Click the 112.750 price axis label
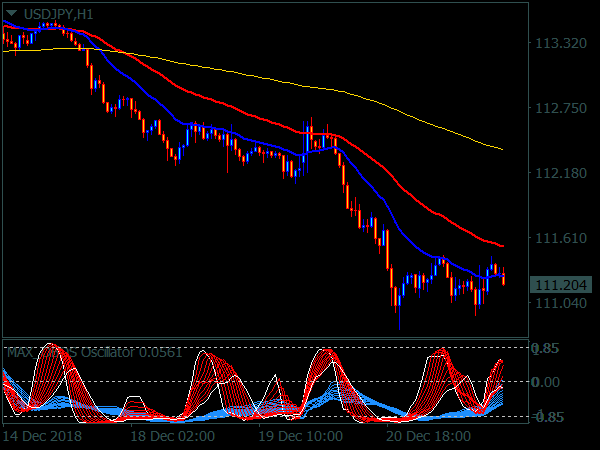This screenshot has width=600, height=450. 560,109
